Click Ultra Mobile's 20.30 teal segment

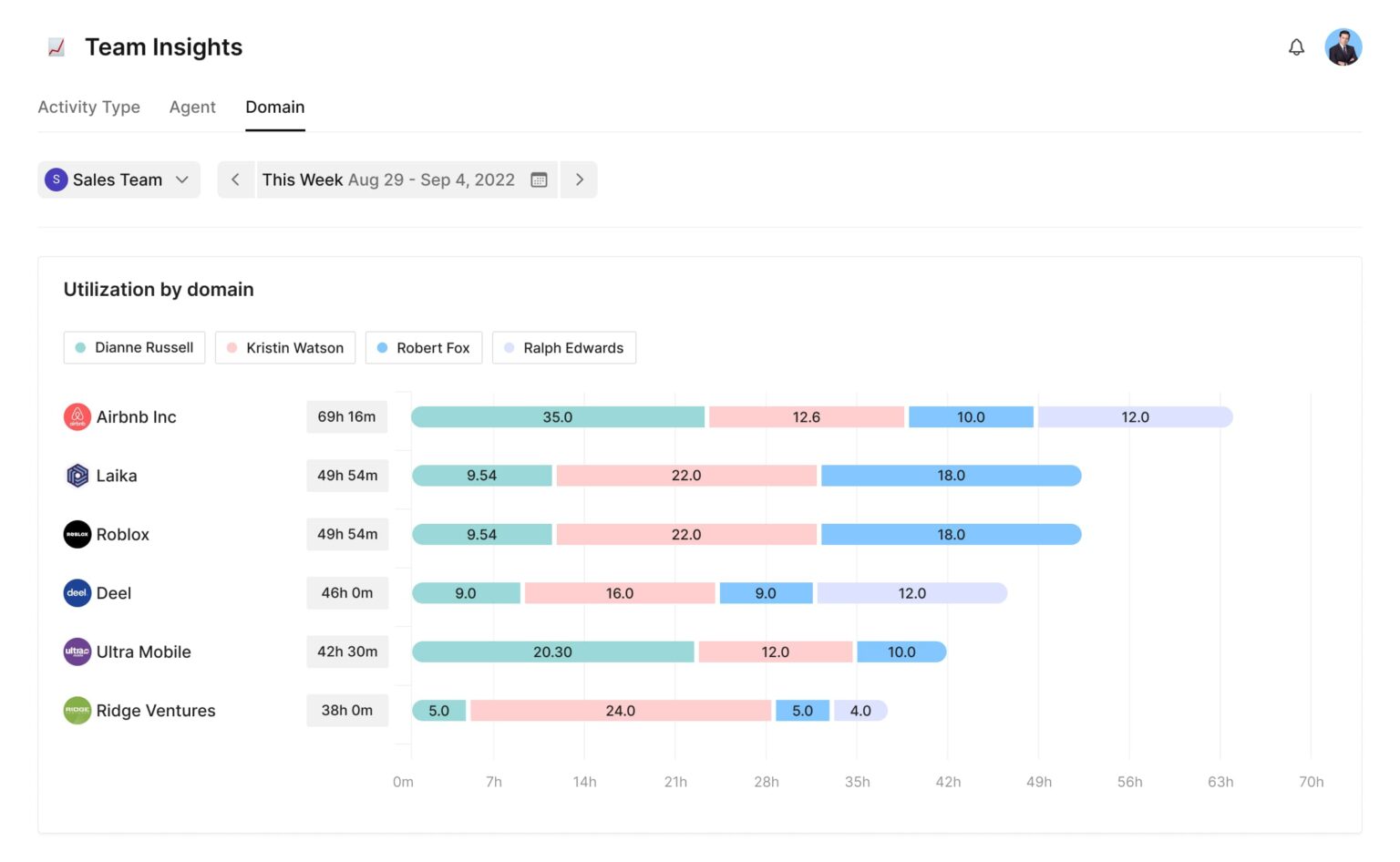pos(553,652)
